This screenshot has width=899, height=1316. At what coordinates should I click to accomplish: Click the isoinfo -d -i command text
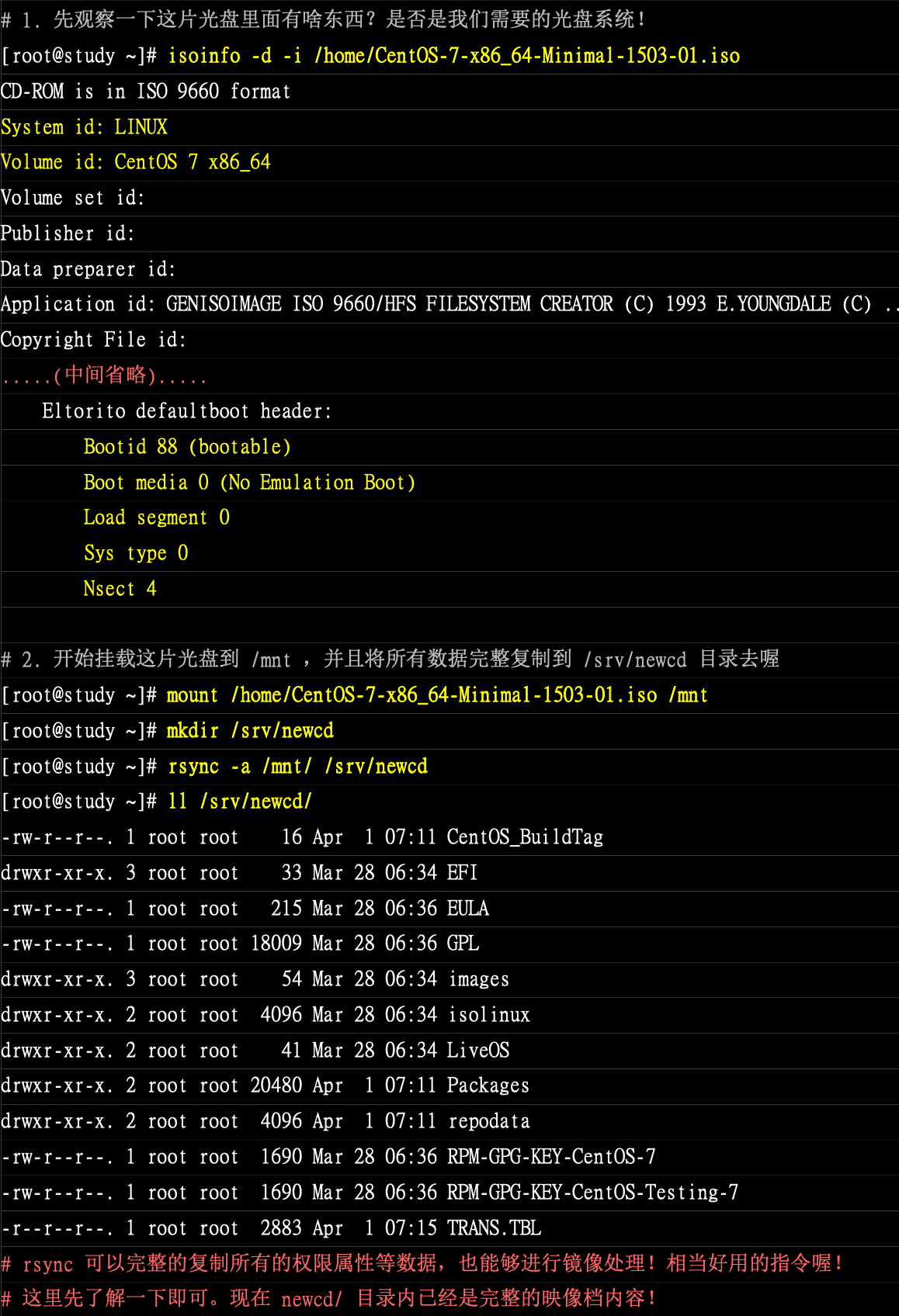tap(454, 56)
